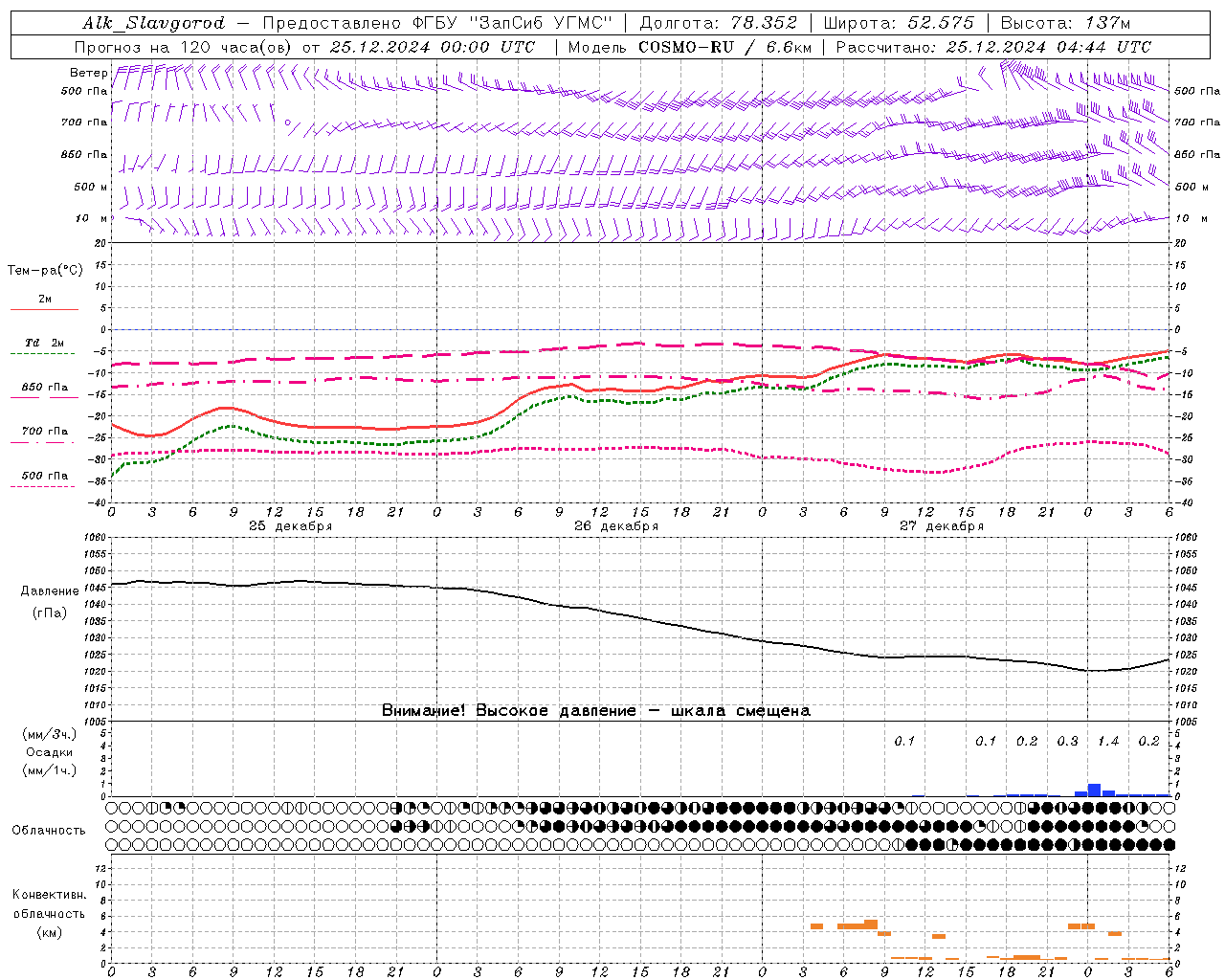Click the 'Тем-ра(°C)' temperature label
Viewport: 1225px width, 980px height.
click(x=45, y=271)
